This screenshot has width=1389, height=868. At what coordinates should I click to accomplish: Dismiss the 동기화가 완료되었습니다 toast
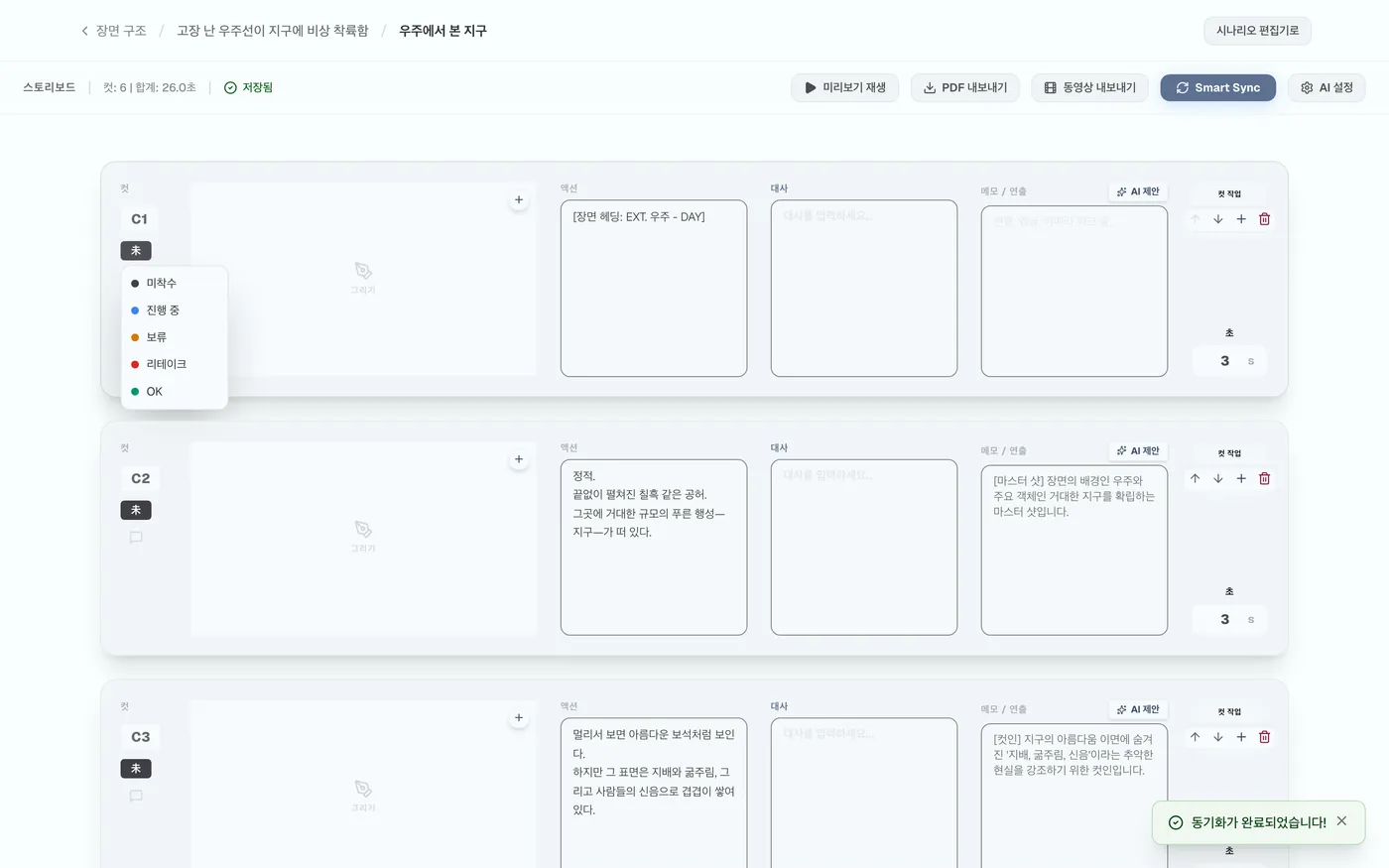[1341, 821]
